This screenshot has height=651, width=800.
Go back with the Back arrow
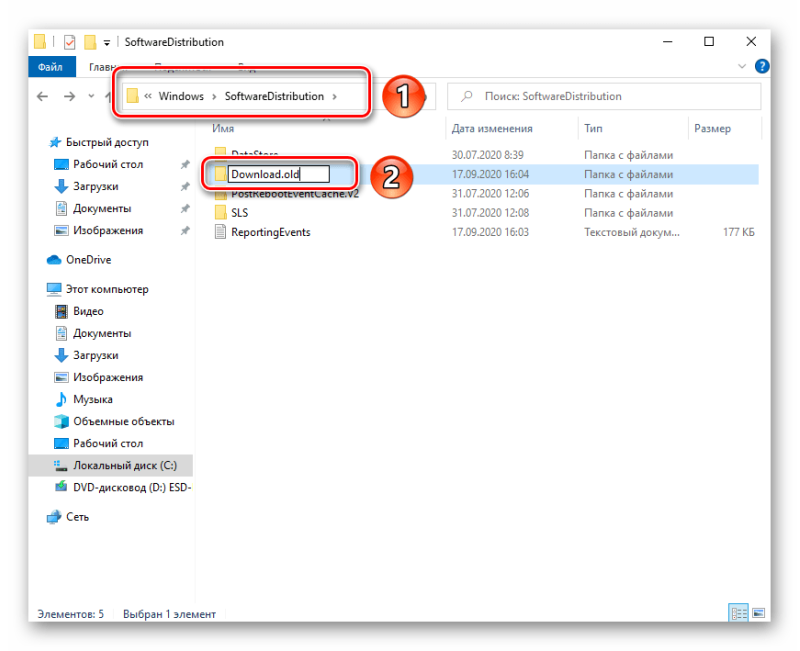(42, 96)
